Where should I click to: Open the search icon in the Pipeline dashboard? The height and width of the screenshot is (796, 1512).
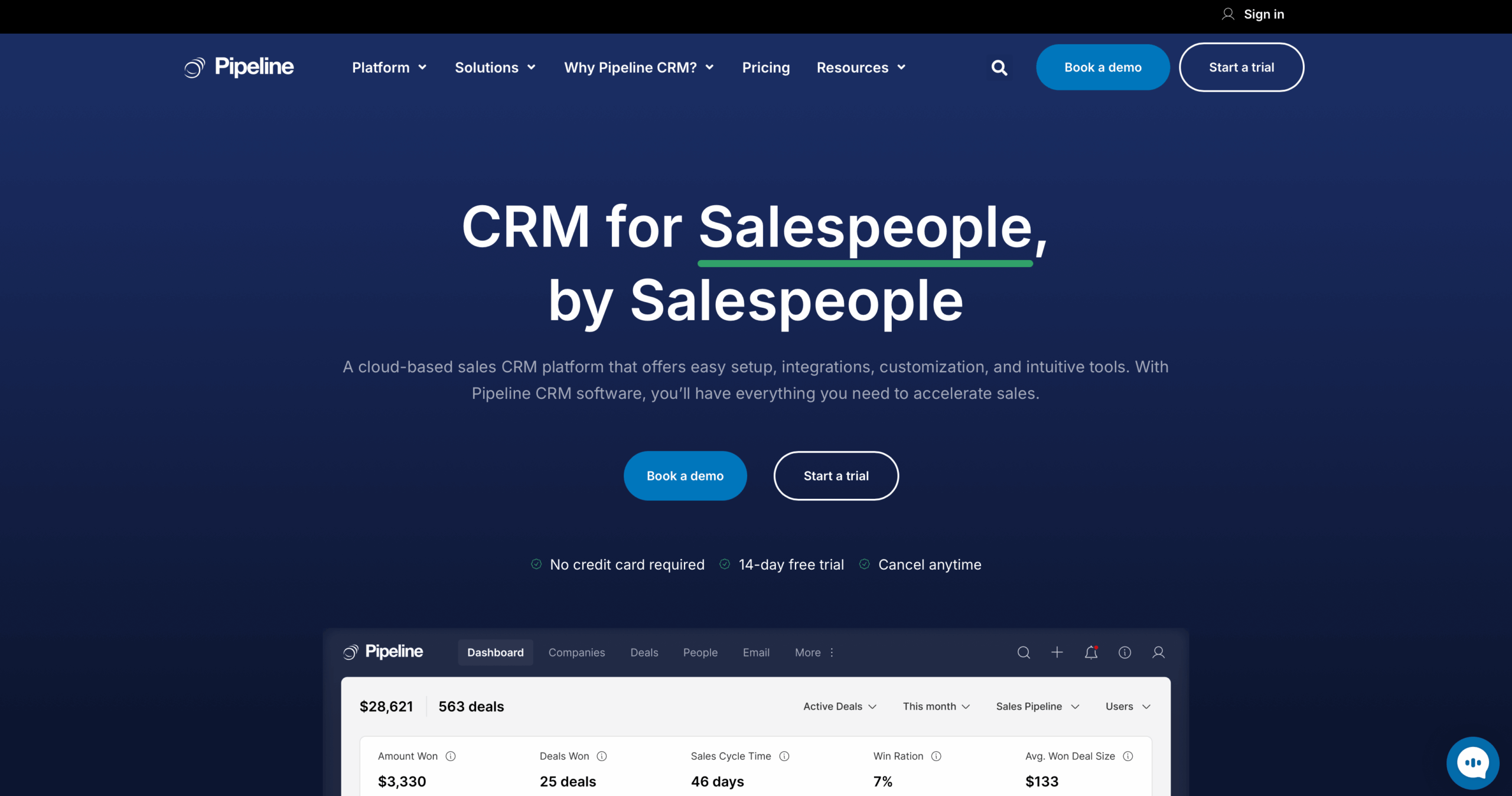(1024, 652)
